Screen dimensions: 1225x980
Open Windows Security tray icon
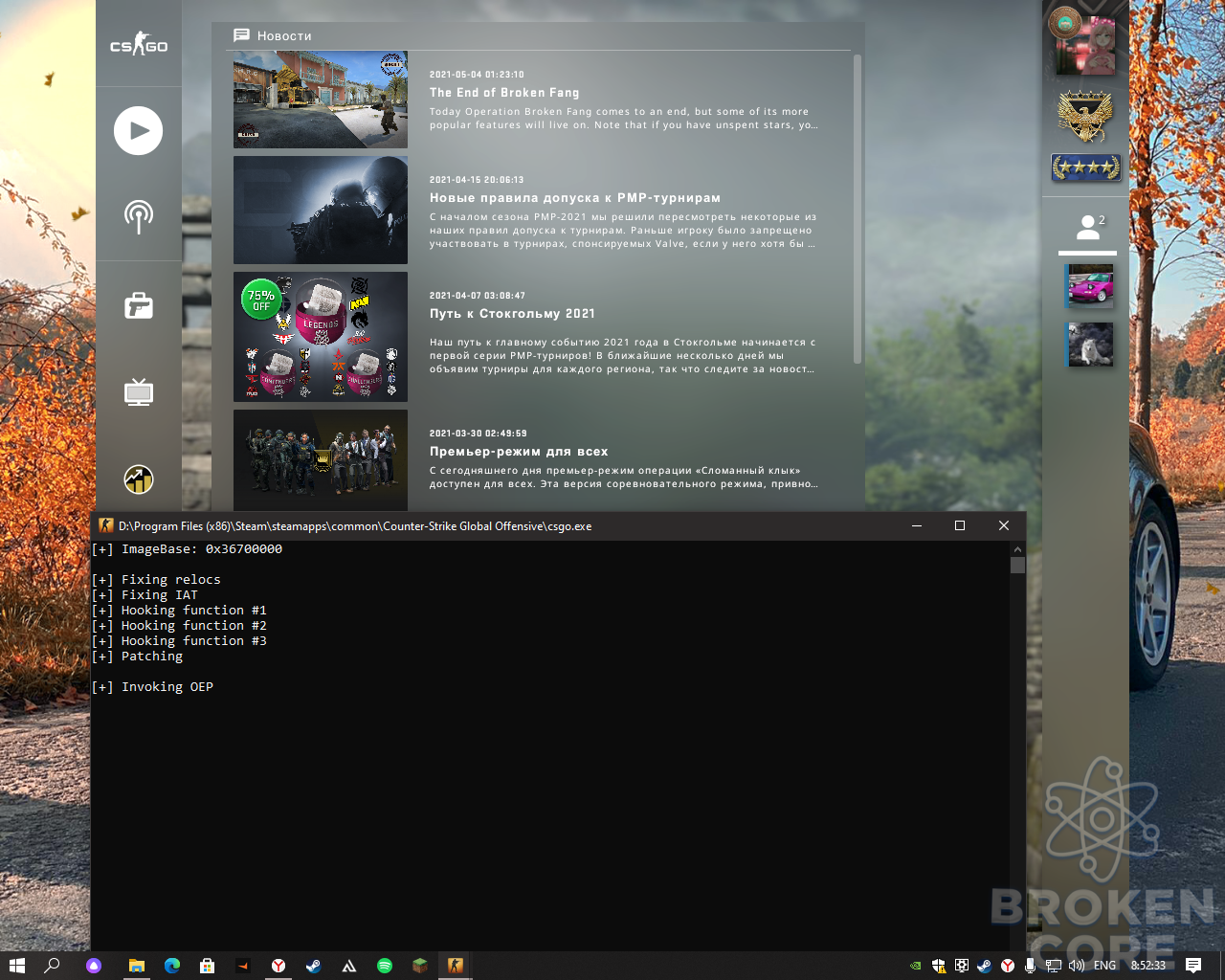point(939,966)
